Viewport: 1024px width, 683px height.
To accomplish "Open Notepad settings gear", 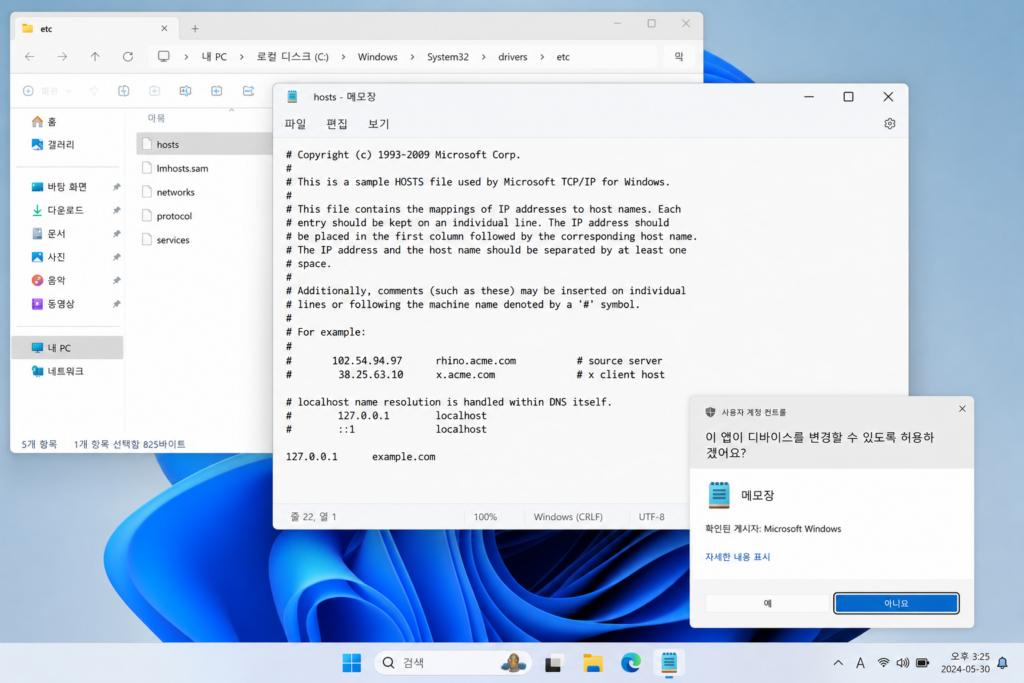I will 889,123.
